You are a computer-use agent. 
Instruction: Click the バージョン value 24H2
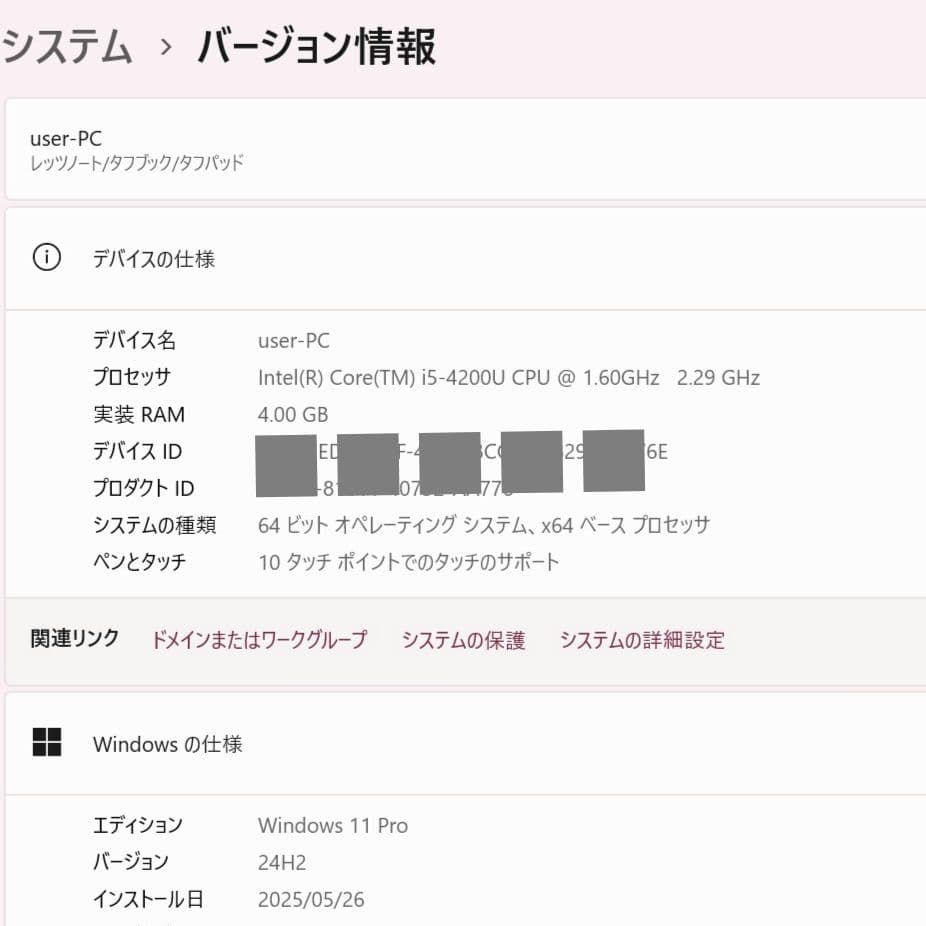[282, 862]
